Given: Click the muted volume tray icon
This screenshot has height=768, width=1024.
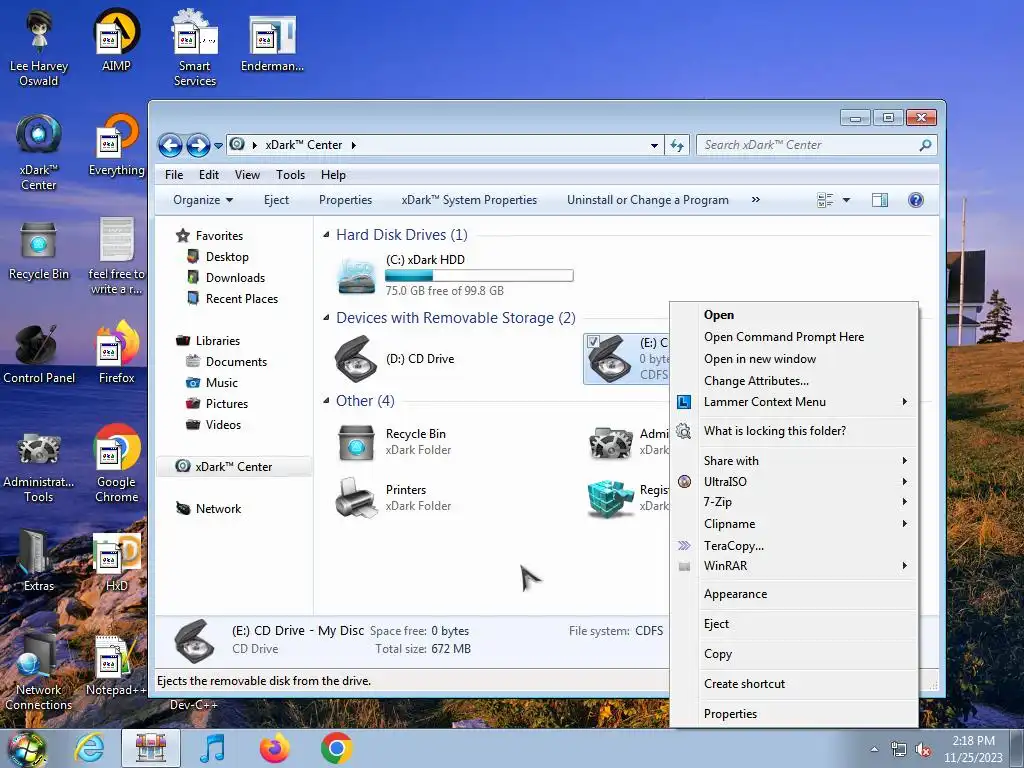Looking at the screenshot, I should 923,750.
